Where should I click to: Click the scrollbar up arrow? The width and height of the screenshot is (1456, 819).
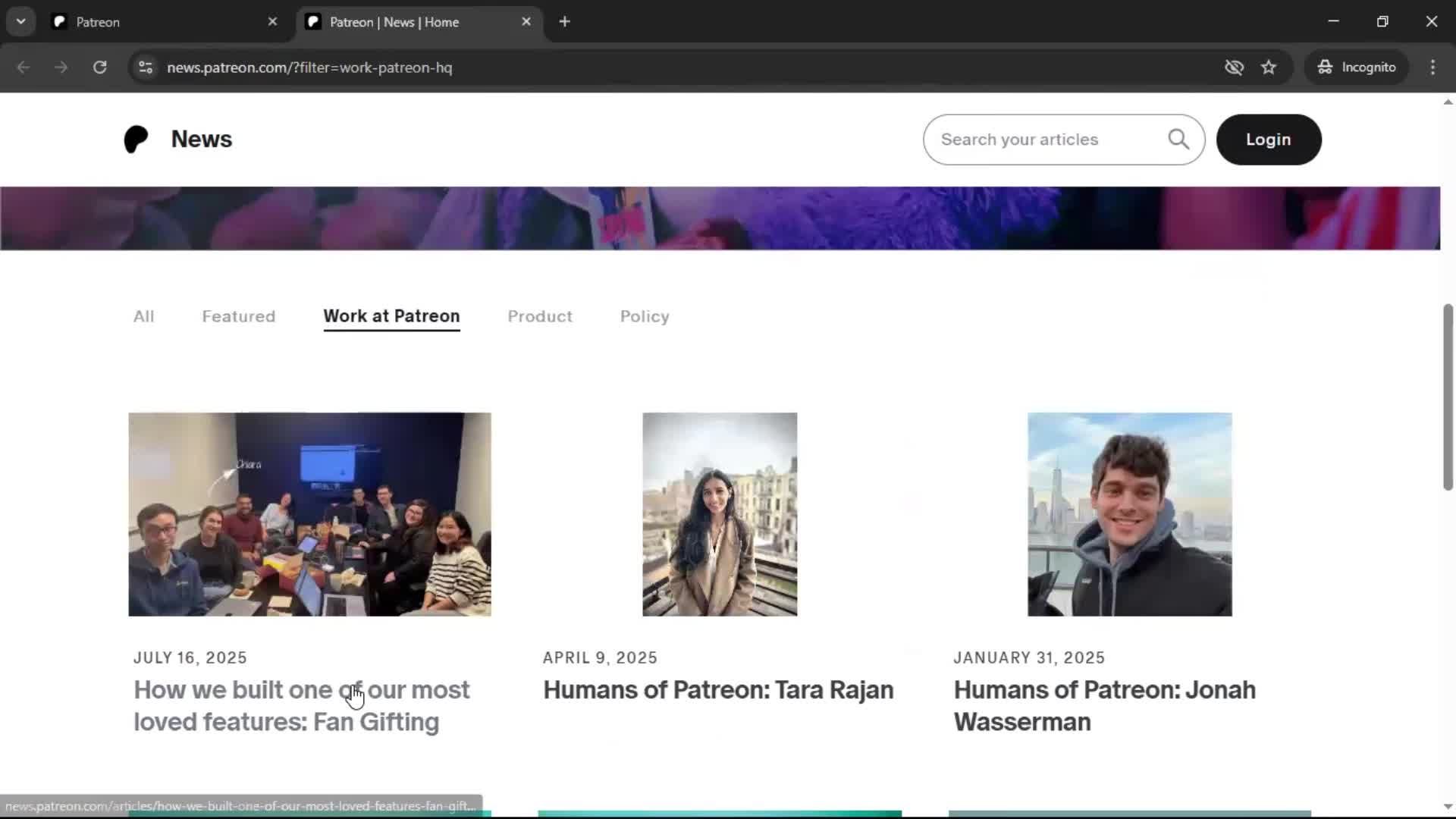[x=1448, y=102]
